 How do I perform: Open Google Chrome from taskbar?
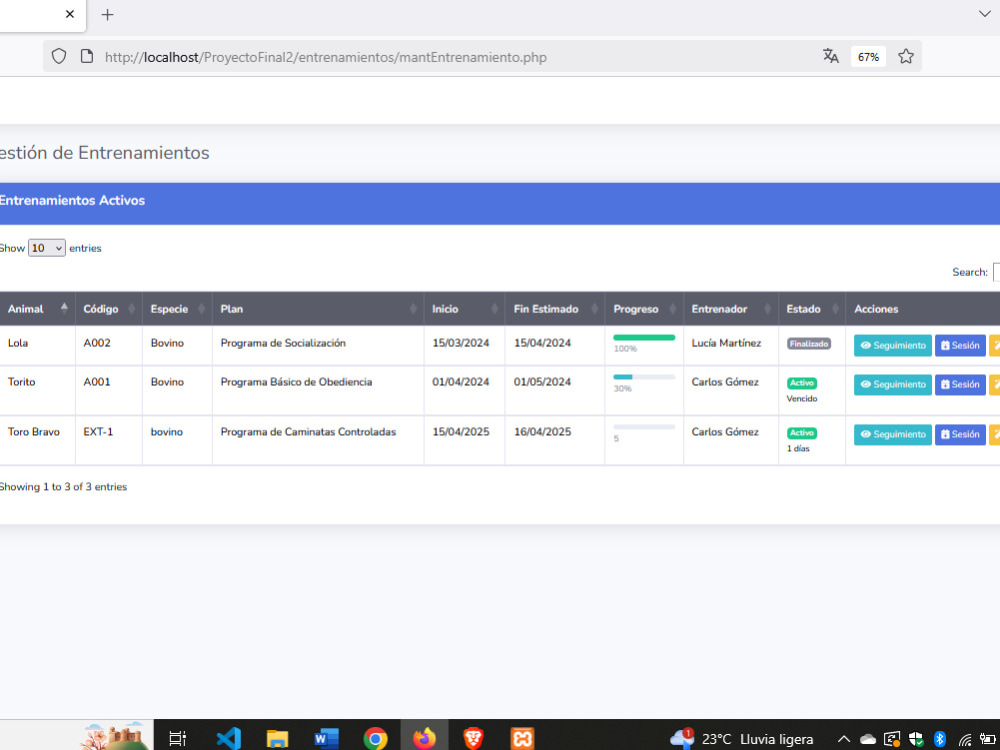click(375, 739)
